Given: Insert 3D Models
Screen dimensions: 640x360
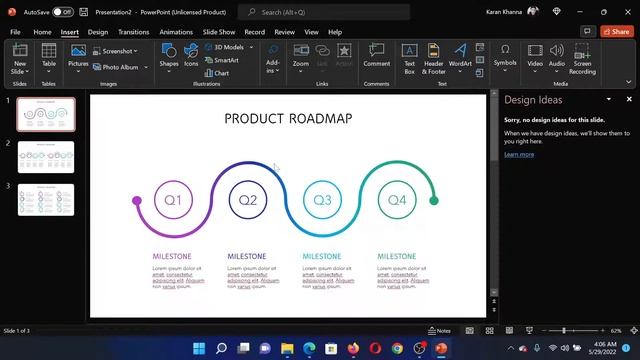Looking at the screenshot, I should pos(224,47).
